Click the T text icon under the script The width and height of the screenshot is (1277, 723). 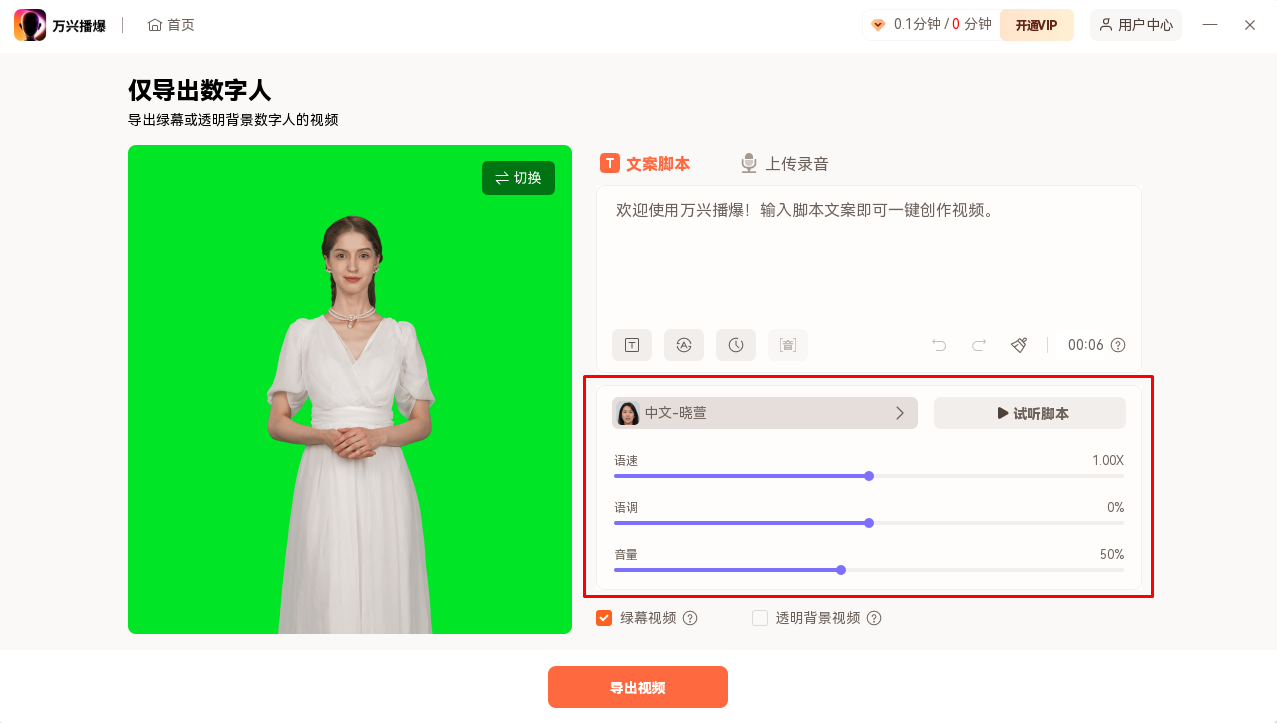(x=631, y=344)
